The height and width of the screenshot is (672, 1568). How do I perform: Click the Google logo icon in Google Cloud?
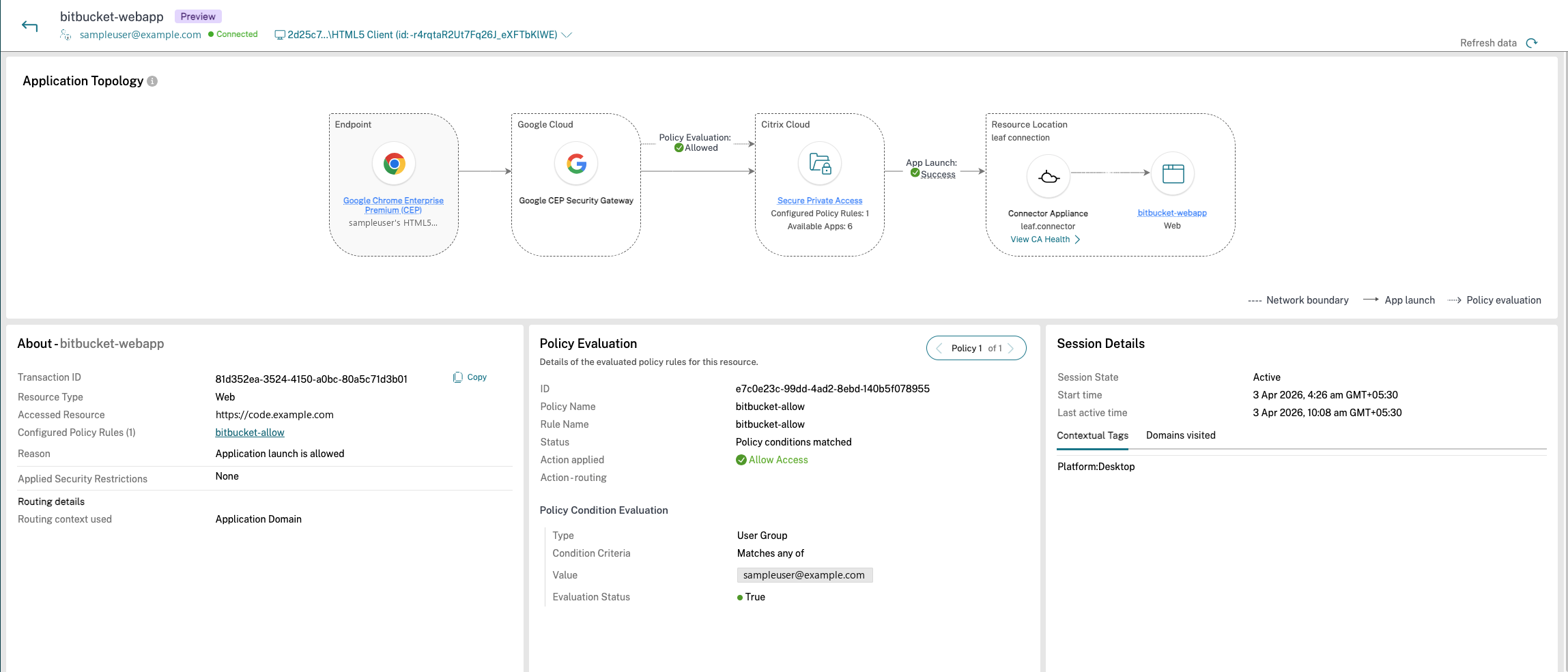576,164
